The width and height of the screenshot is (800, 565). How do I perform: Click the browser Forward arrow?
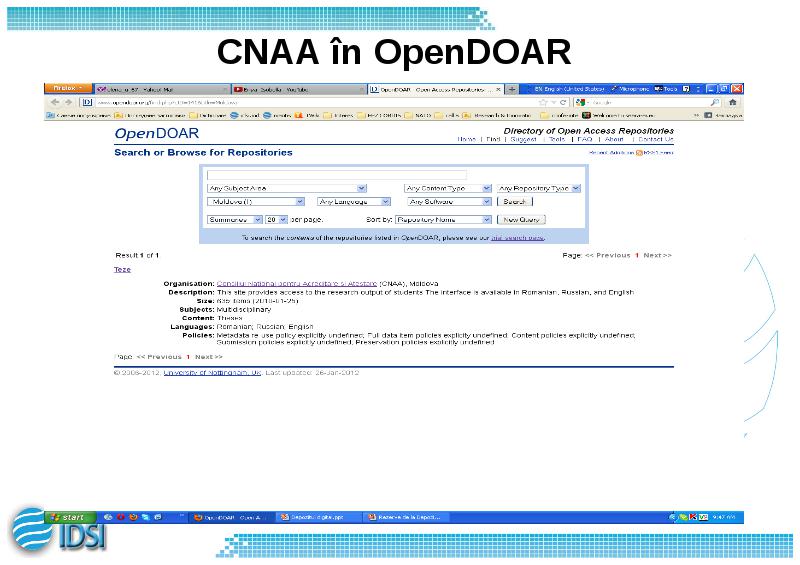click(x=68, y=103)
